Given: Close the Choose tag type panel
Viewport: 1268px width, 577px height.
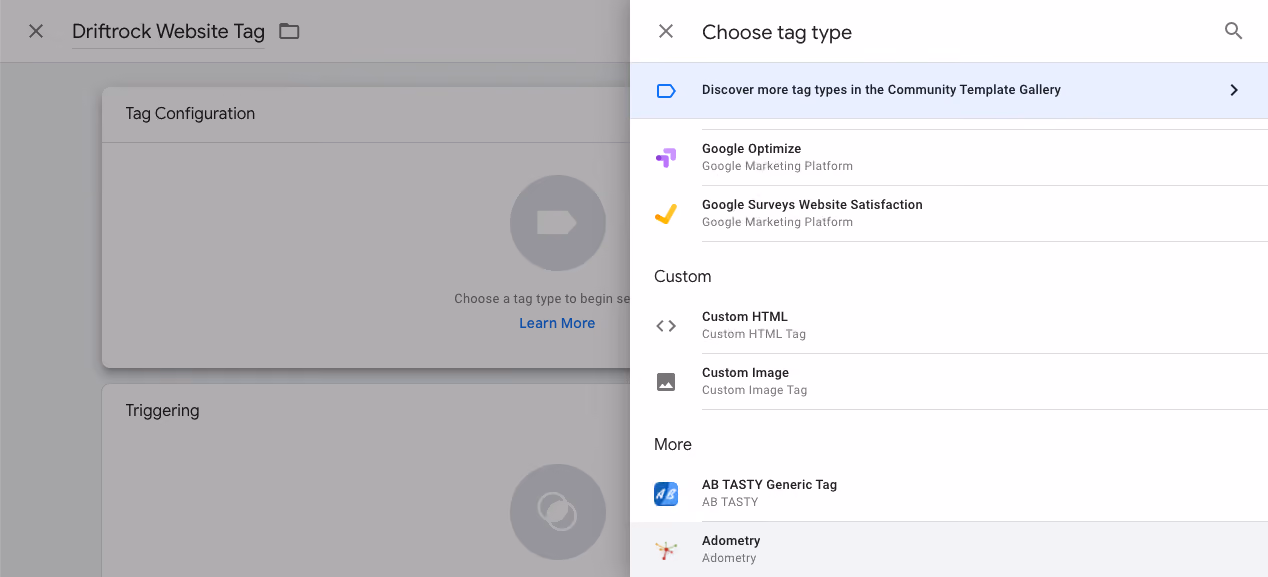Looking at the screenshot, I should (666, 31).
